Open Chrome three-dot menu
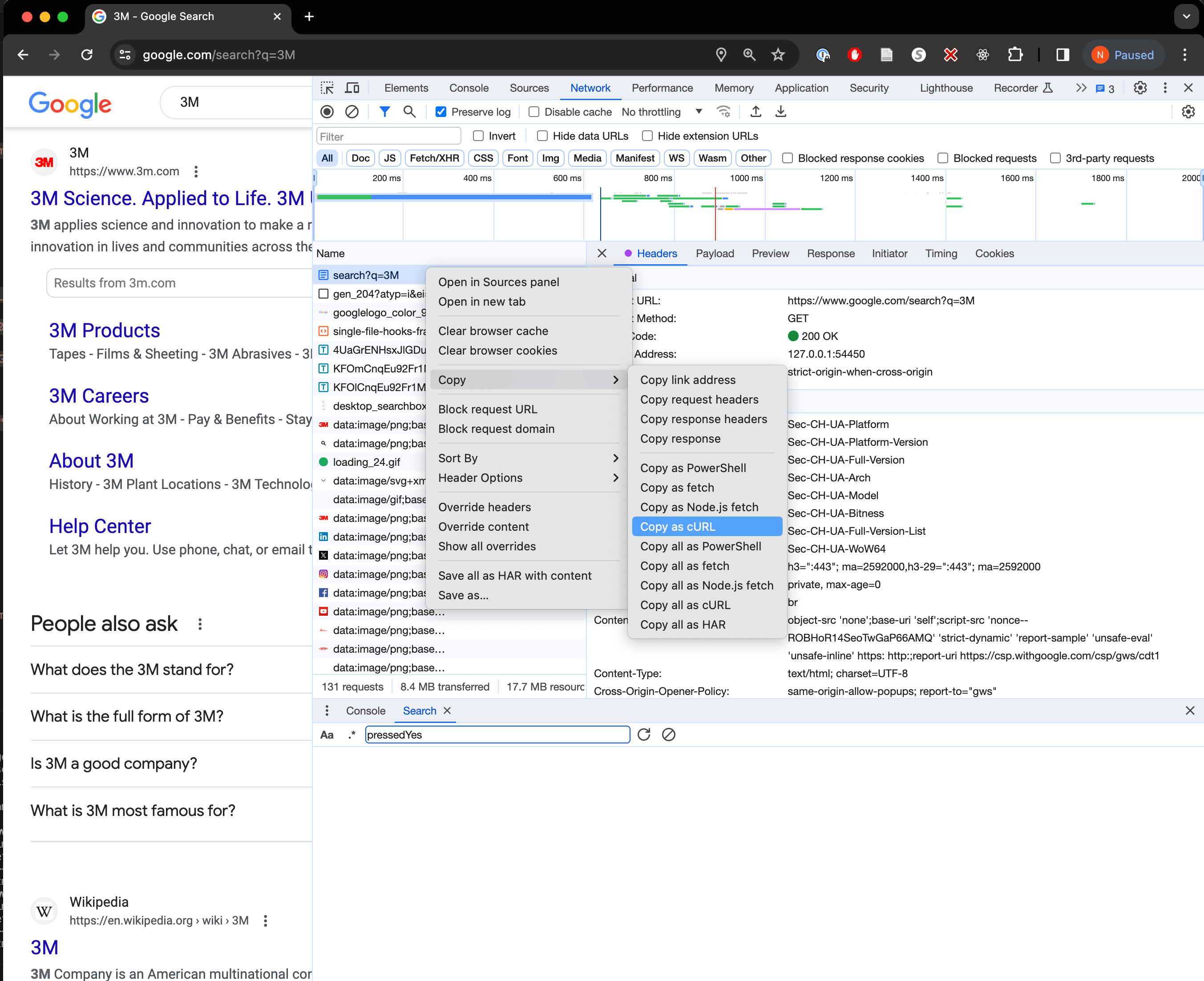 (x=1185, y=55)
